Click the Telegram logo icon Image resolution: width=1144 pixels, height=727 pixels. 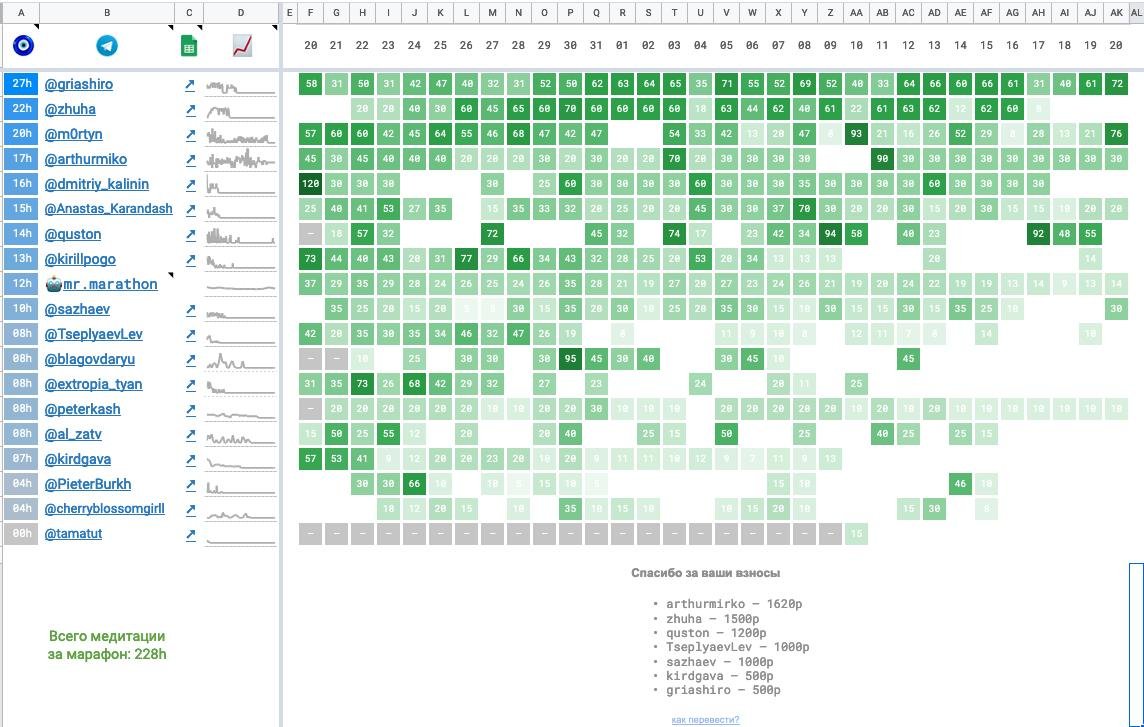[x=107, y=46]
